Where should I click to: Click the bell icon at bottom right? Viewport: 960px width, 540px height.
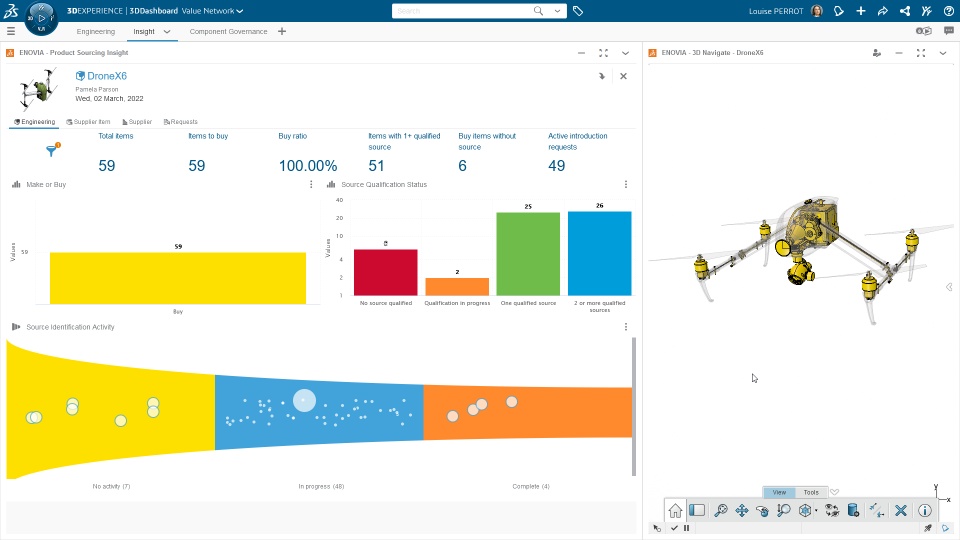coord(945,528)
